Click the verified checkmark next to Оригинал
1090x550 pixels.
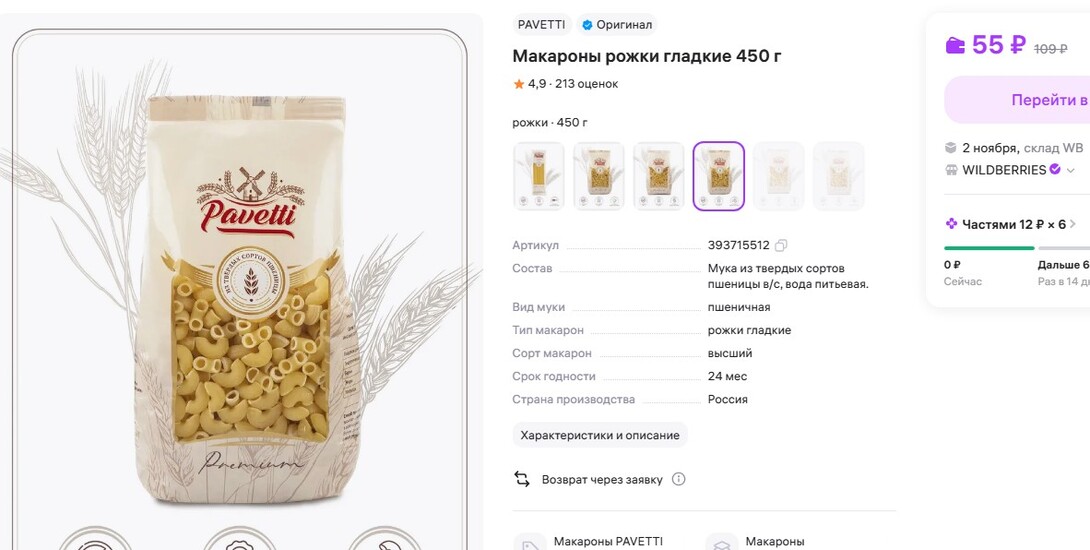click(x=587, y=25)
